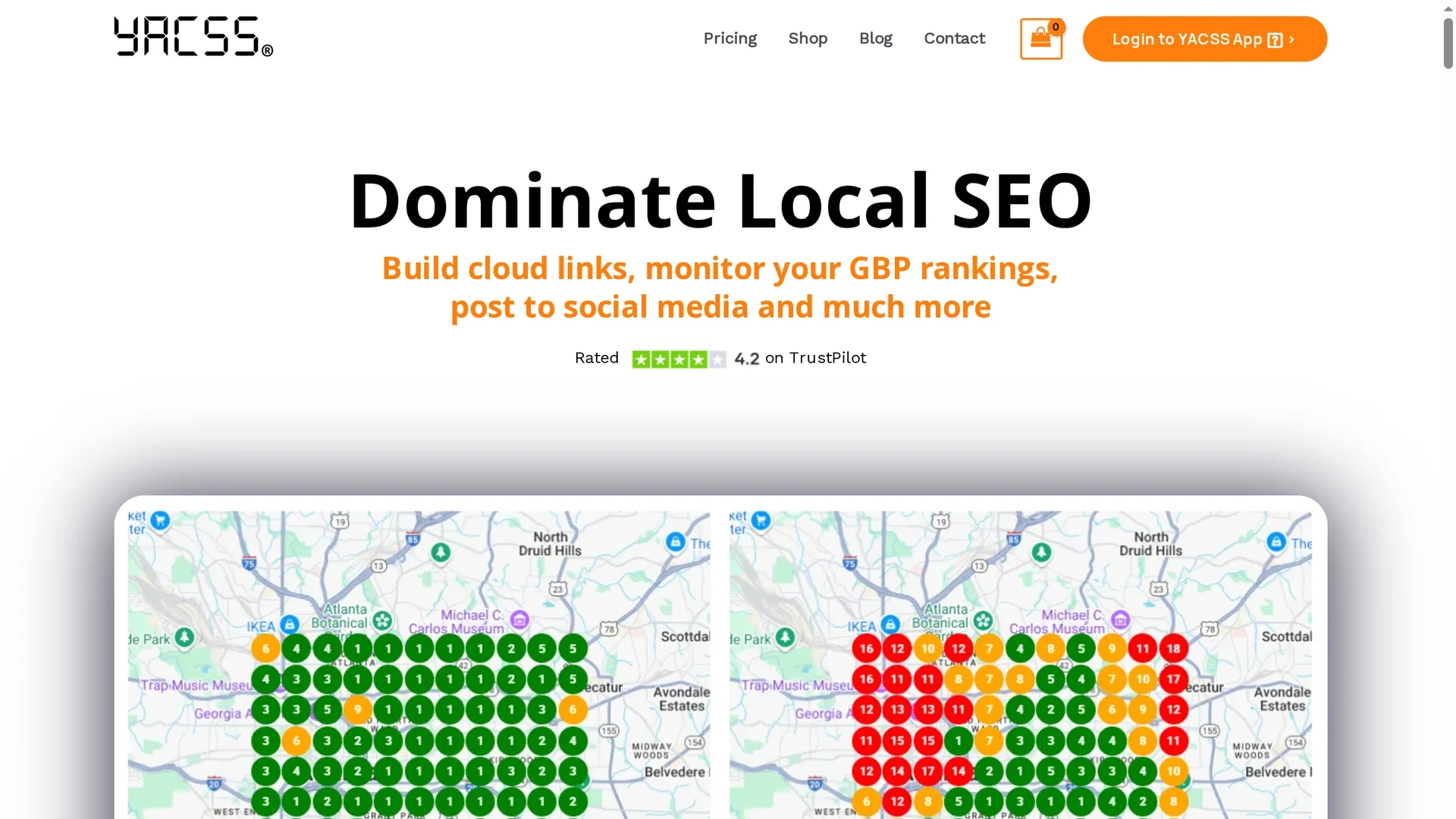Open the Blog link

point(875,39)
